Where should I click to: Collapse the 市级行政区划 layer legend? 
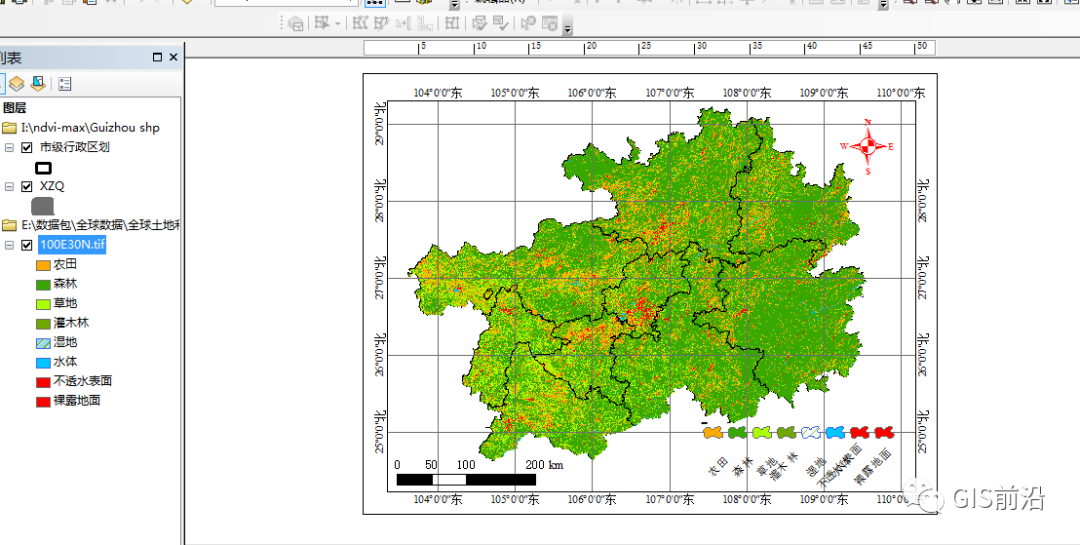pos(10,147)
